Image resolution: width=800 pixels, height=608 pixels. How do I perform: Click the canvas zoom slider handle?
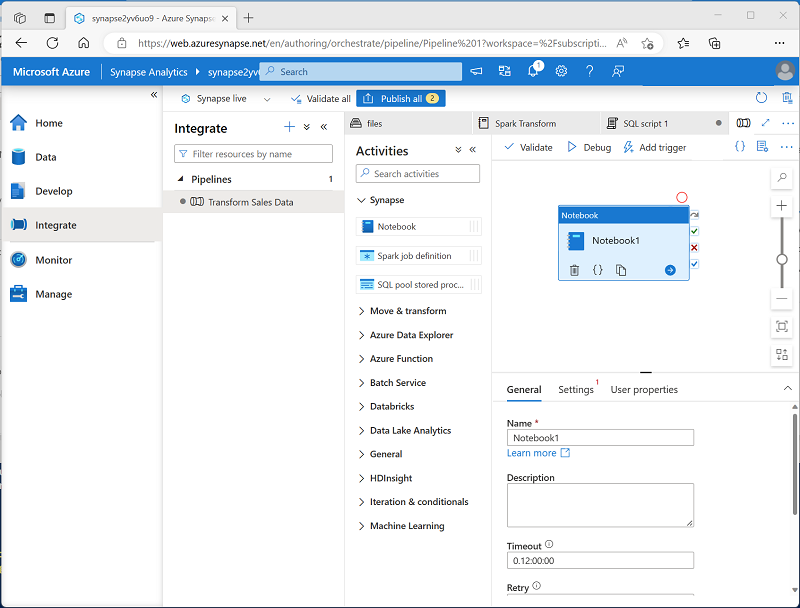pos(782,260)
